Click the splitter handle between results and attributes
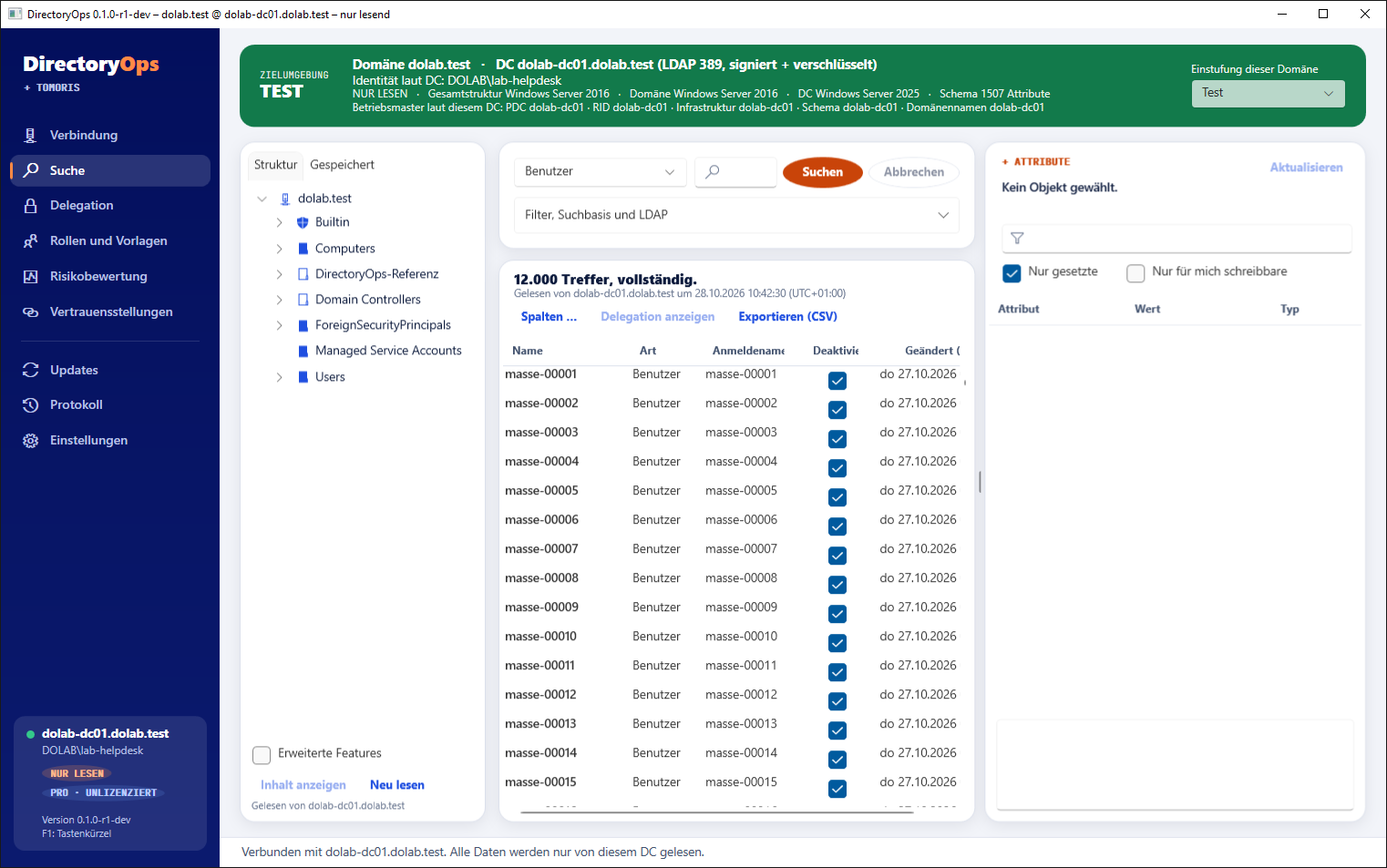1387x868 pixels. [x=980, y=482]
